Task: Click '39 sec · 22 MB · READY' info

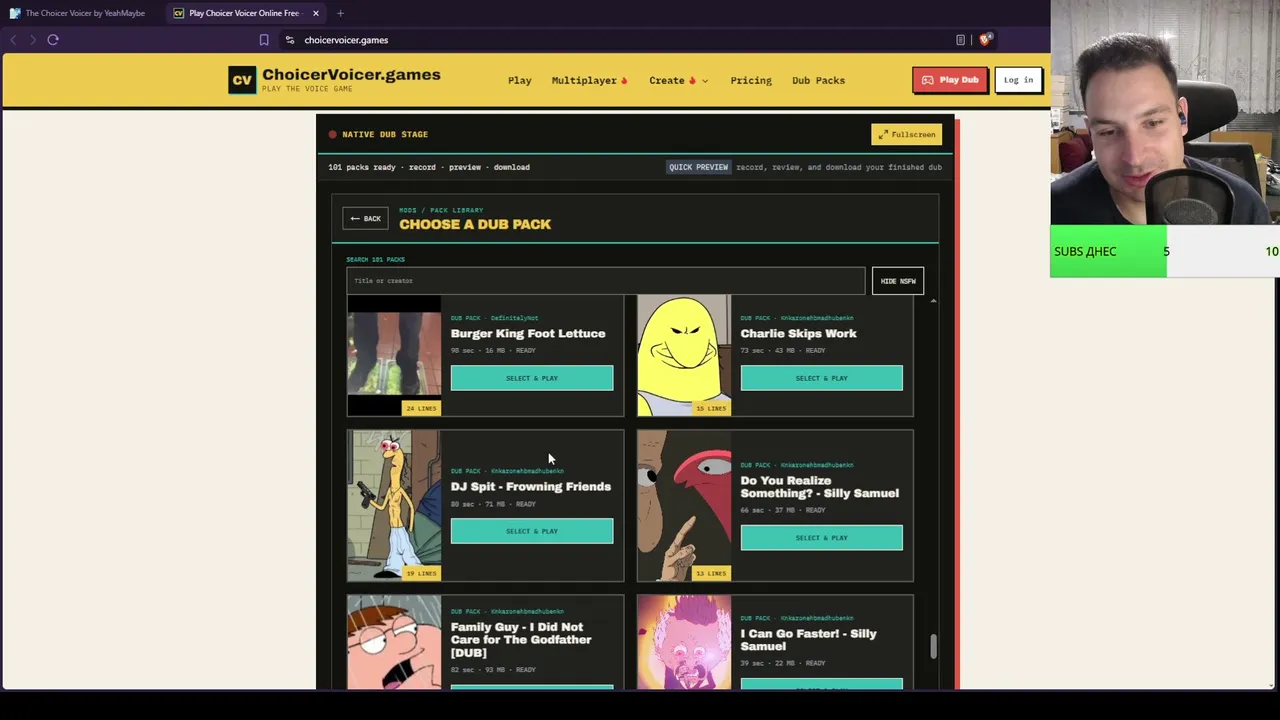Action: click(783, 663)
